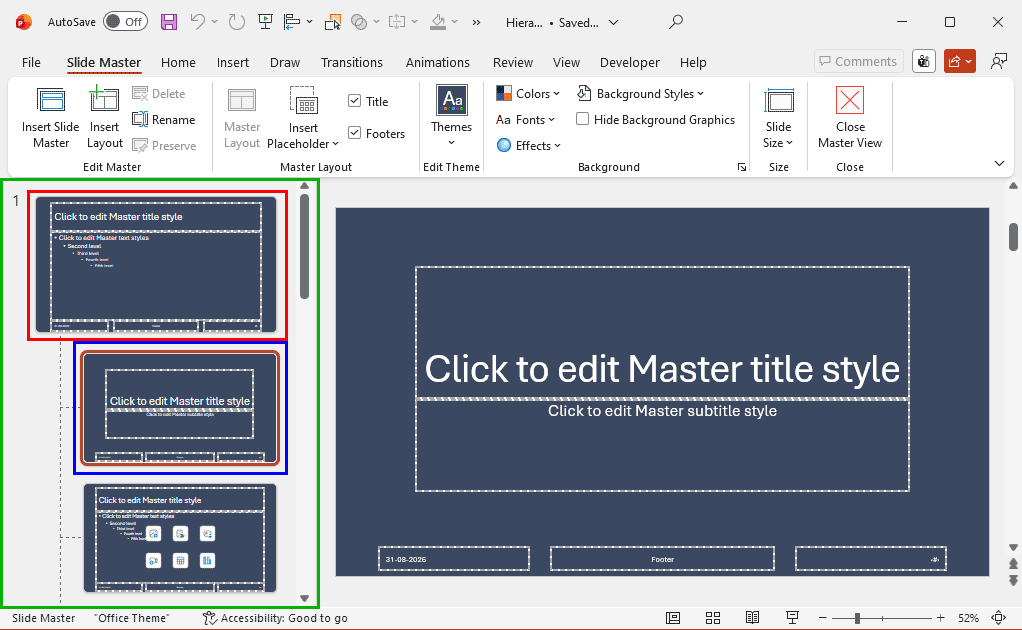This screenshot has height=630, width=1022.
Task: Click the Redo icon in title bar
Action: pos(237,22)
